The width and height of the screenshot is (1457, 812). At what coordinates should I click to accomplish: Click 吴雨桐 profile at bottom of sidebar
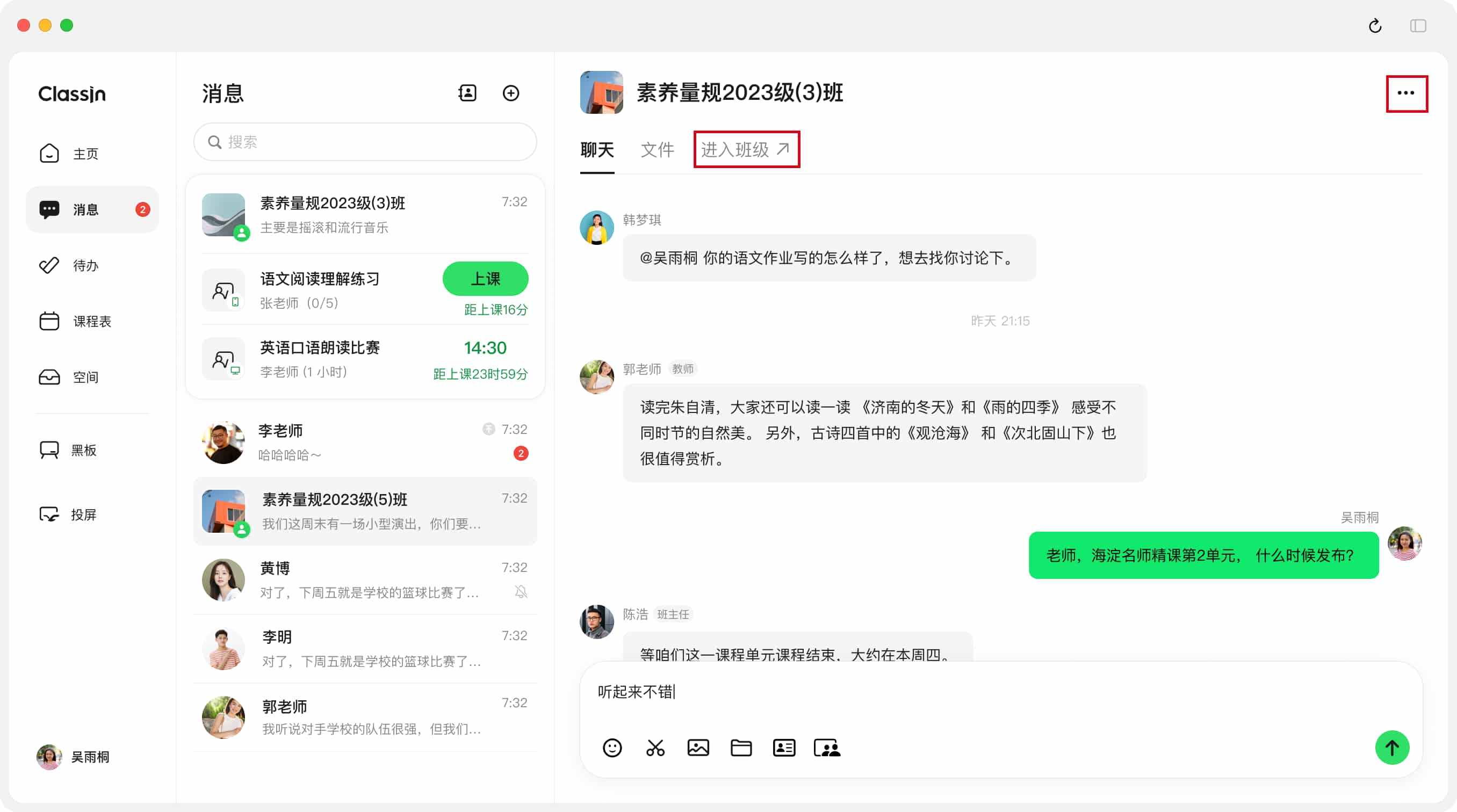coord(73,757)
